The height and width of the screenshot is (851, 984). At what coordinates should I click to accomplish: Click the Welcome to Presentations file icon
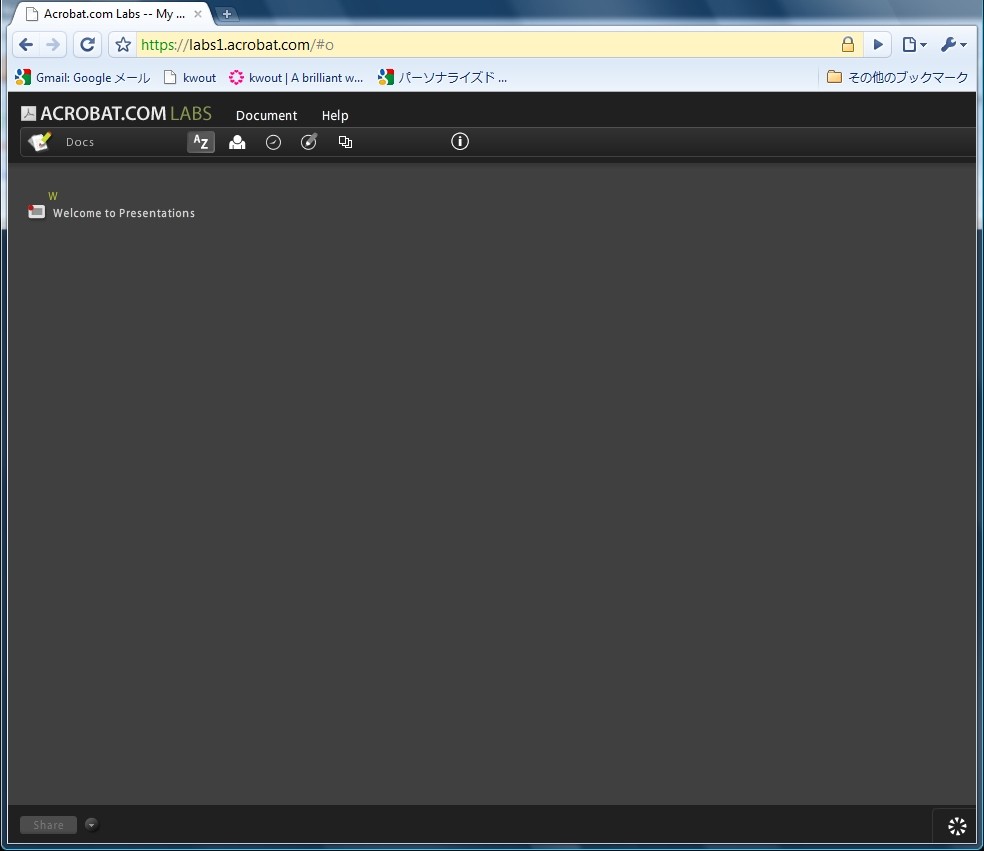[x=36, y=212]
